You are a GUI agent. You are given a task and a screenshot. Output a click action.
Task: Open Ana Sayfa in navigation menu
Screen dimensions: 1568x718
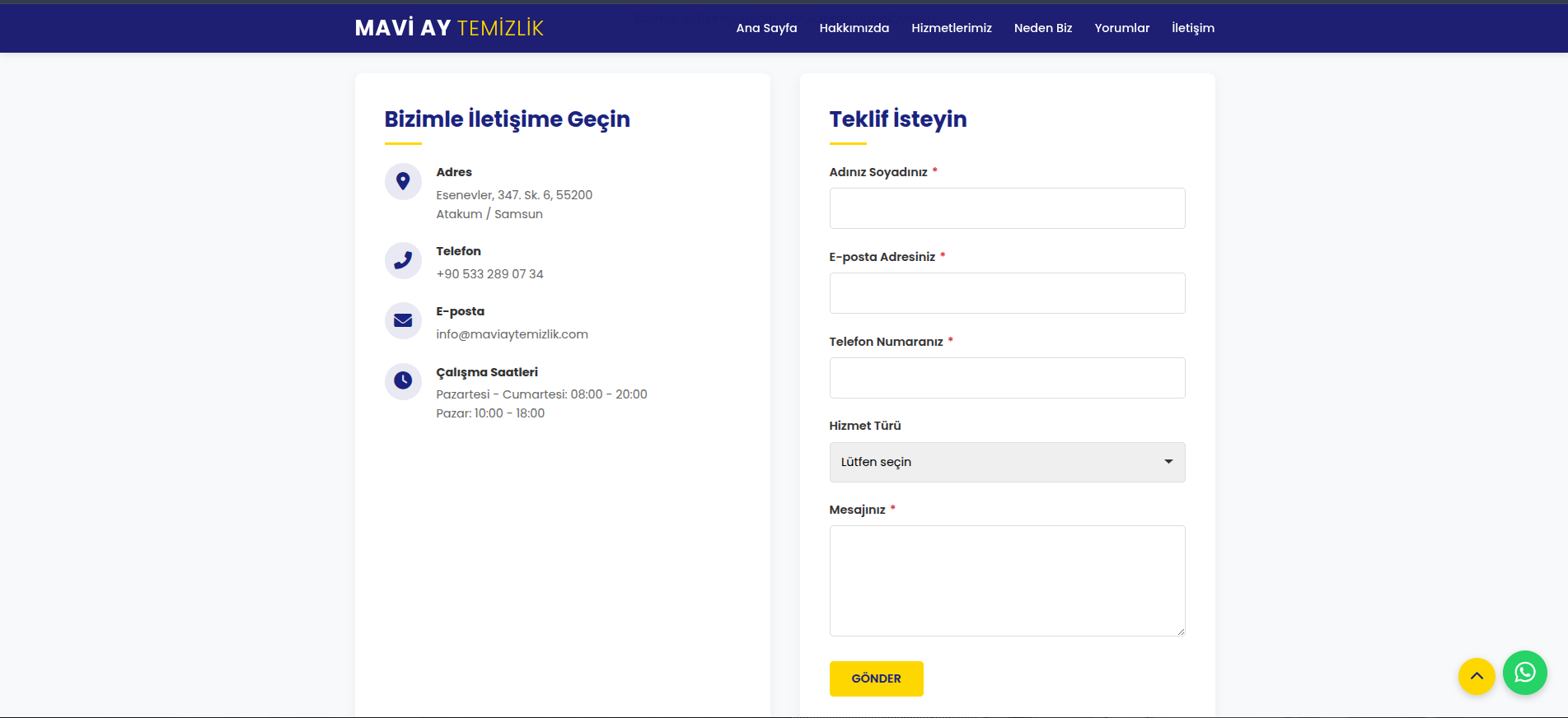point(766,28)
